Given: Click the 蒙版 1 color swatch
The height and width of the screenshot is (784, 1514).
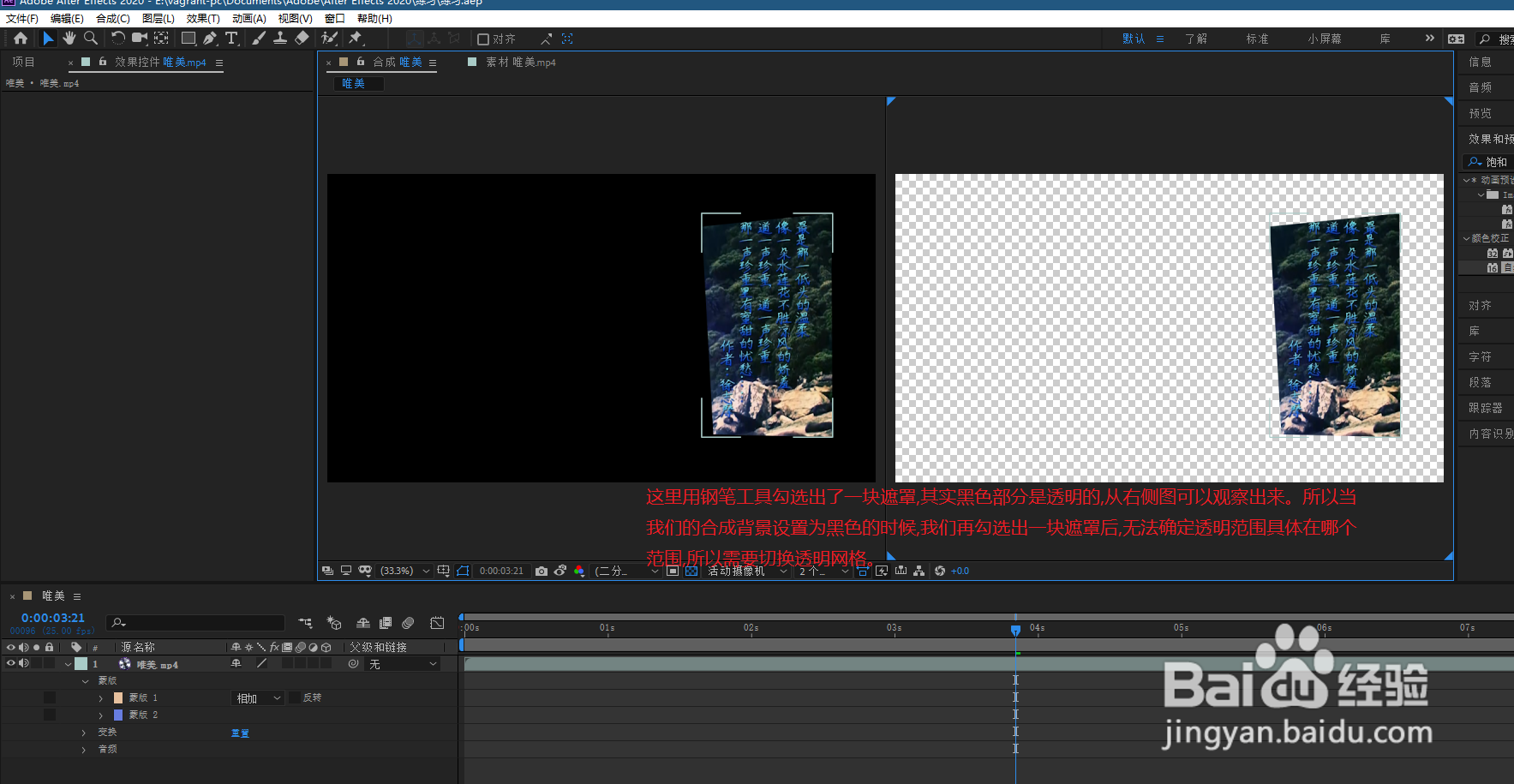Looking at the screenshot, I should [118, 697].
